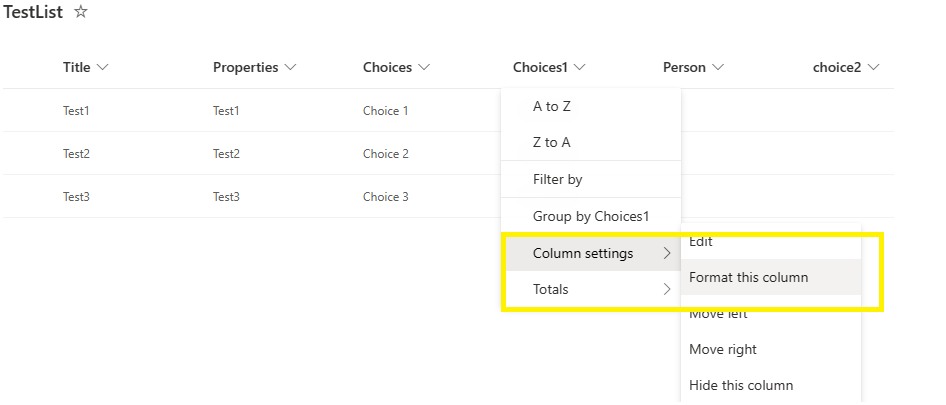Screen dimensions: 946x405
Task: Select the Filter by menu option
Action: 558,180
